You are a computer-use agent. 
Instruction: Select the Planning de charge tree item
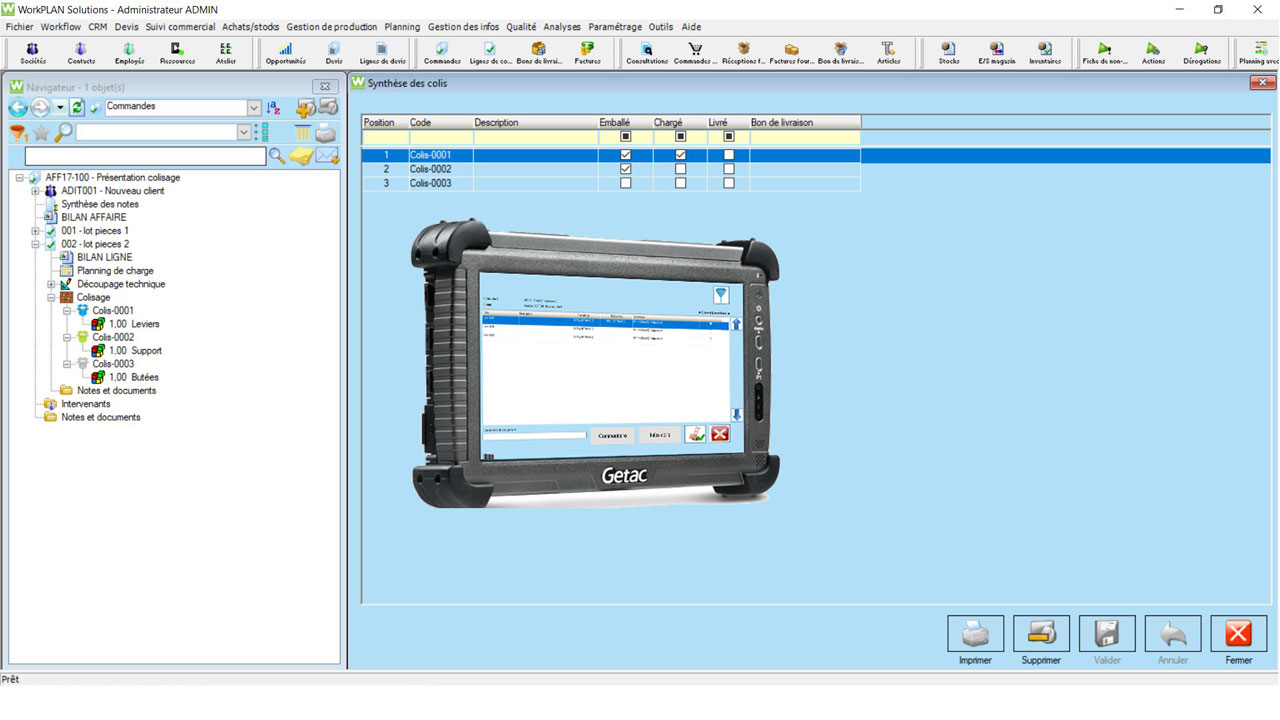(x=115, y=271)
